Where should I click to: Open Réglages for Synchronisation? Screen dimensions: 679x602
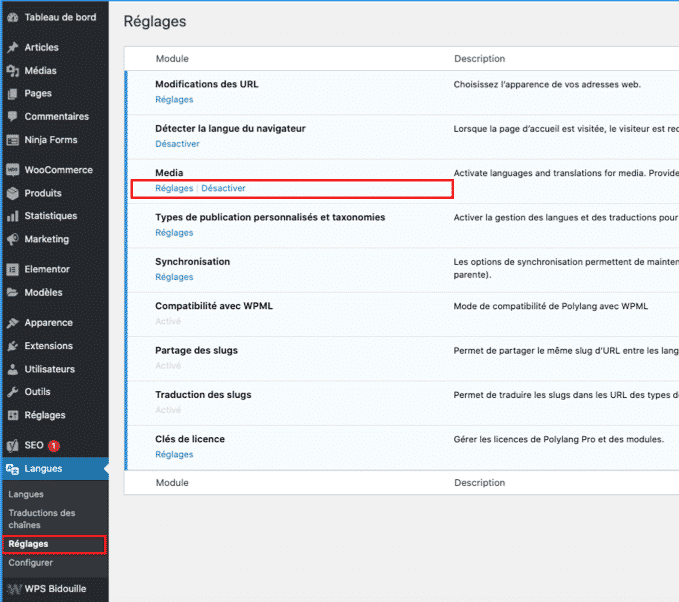[174, 277]
